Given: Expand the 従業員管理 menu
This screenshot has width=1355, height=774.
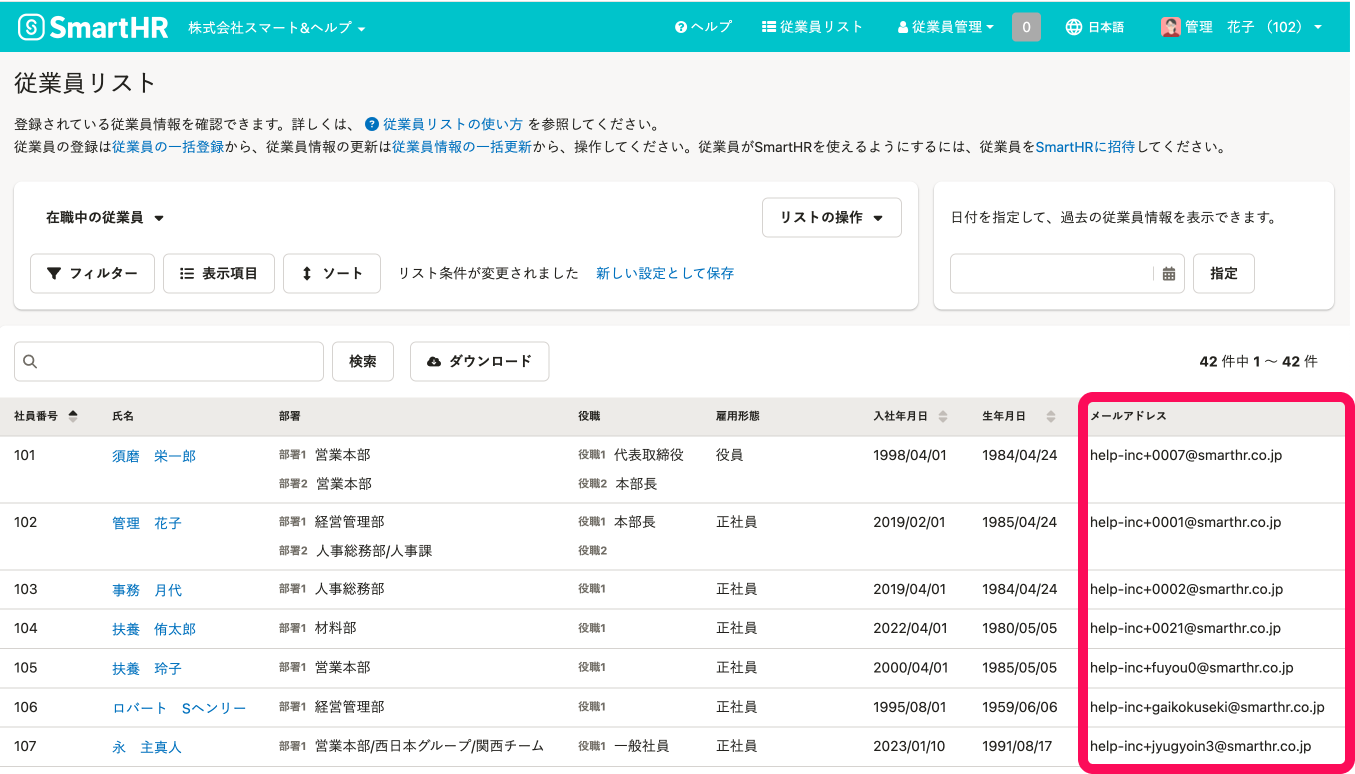Looking at the screenshot, I should pyautogui.click(x=946, y=27).
